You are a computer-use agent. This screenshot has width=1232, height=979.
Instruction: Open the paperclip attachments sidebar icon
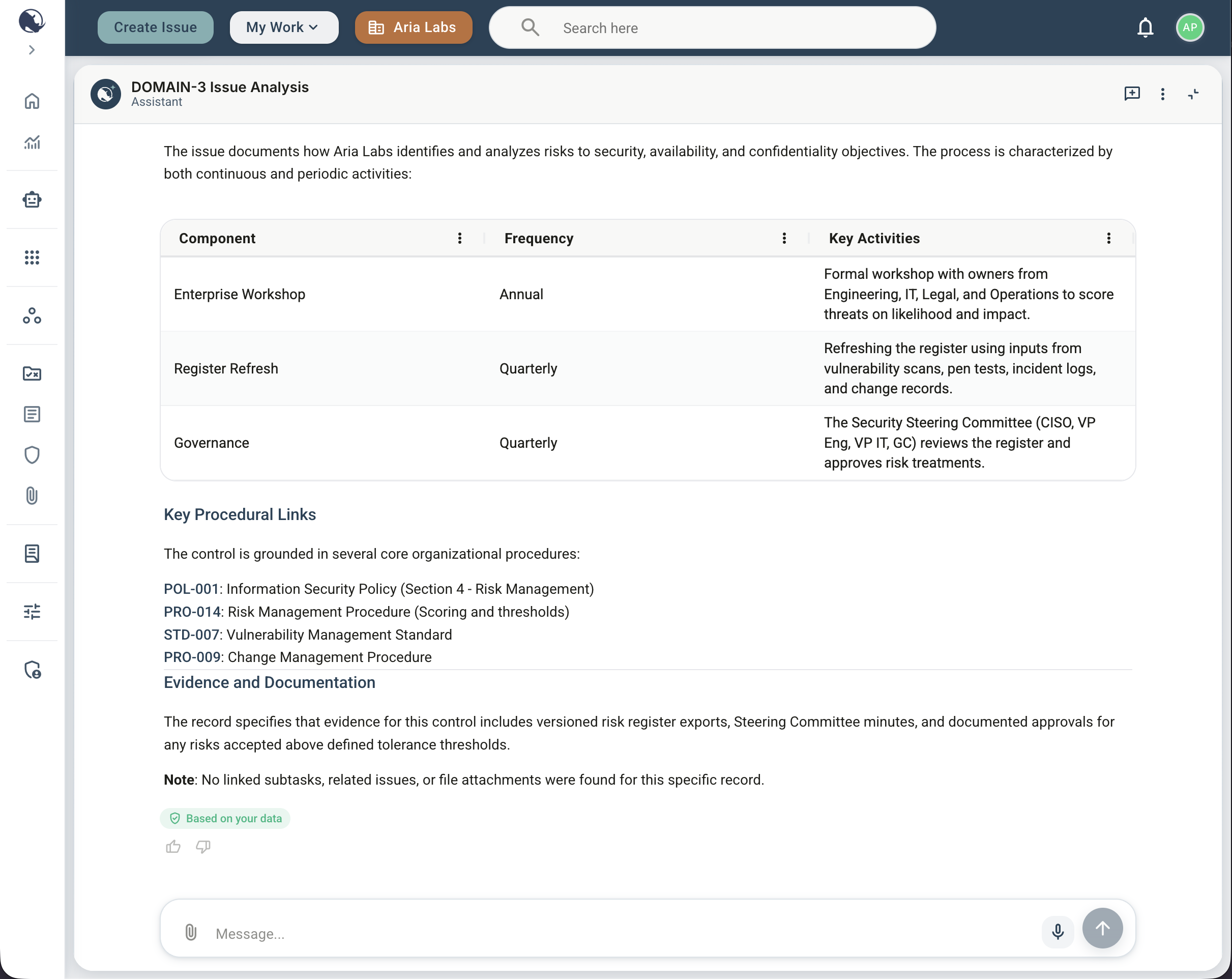(32, 496)
